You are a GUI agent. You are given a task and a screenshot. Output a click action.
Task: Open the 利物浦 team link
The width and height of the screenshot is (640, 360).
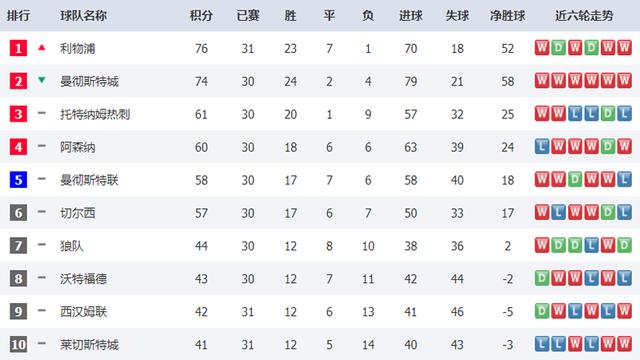click(78, 49)
